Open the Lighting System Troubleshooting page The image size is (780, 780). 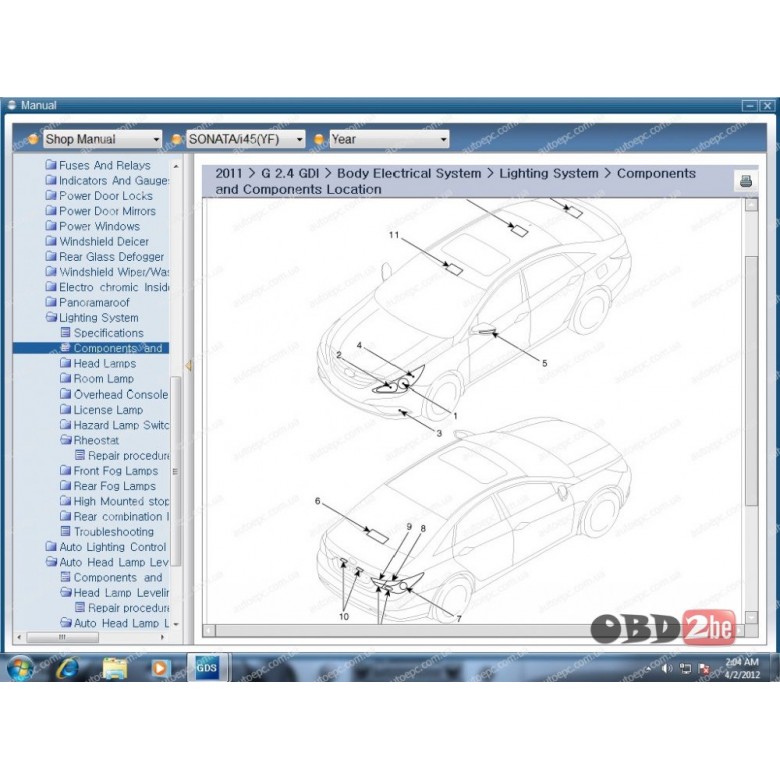point(107,532)
